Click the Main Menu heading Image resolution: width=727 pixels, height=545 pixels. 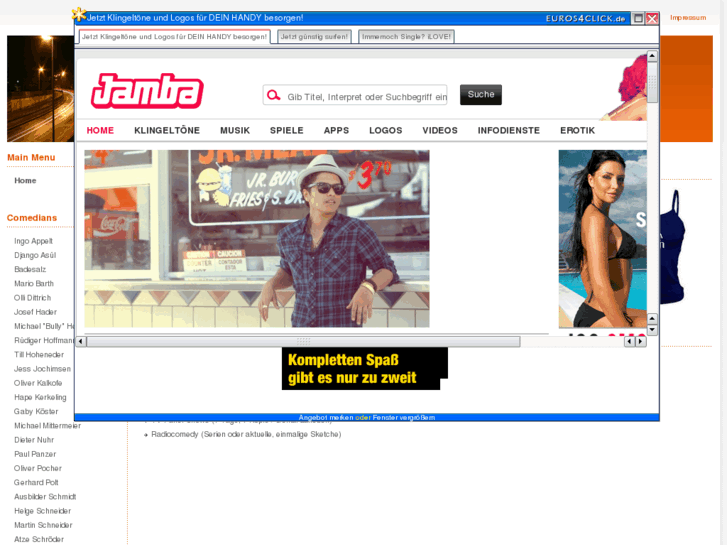coord(31,158)
